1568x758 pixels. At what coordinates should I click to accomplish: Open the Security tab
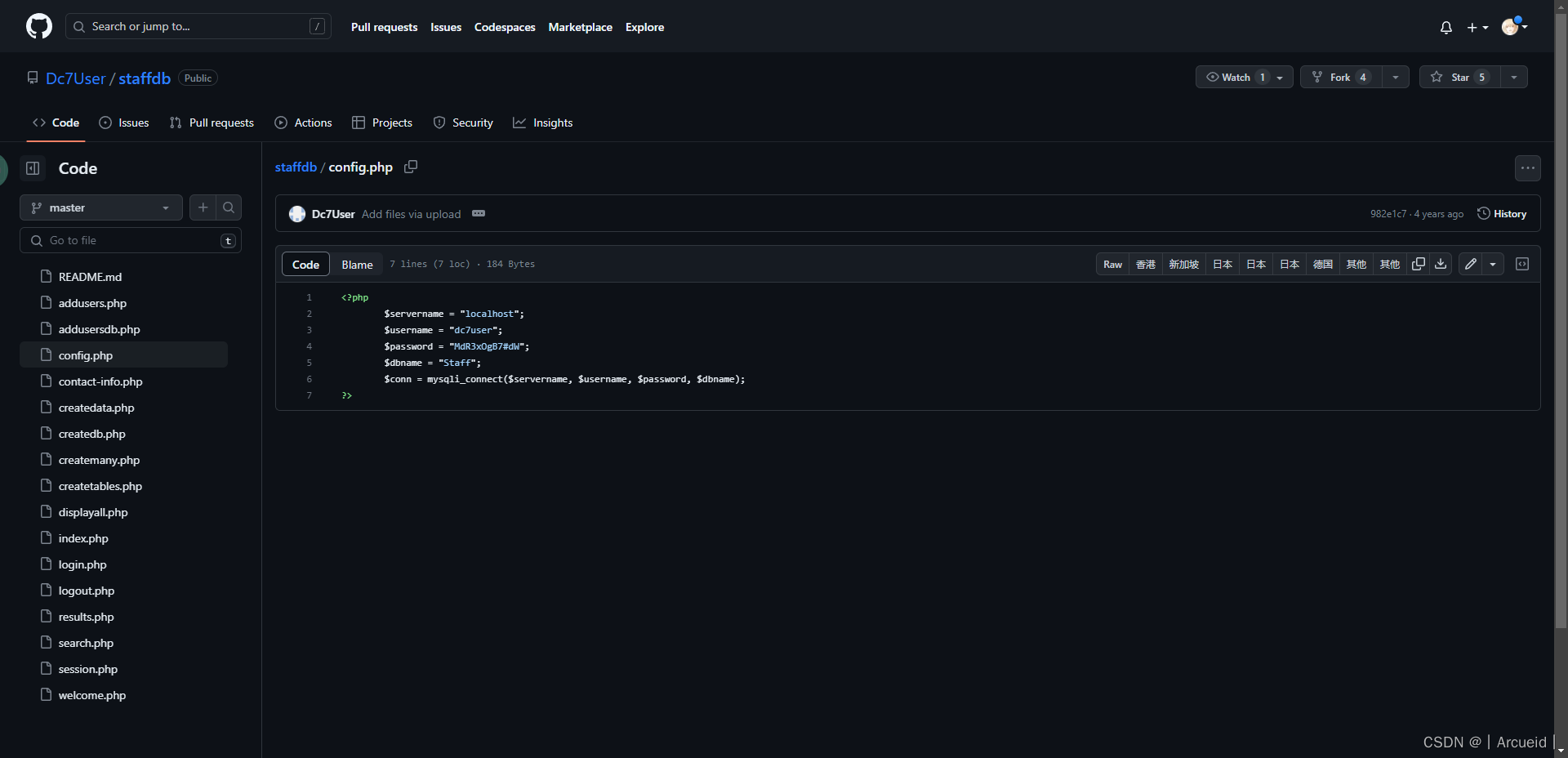(x=463, y=123)
